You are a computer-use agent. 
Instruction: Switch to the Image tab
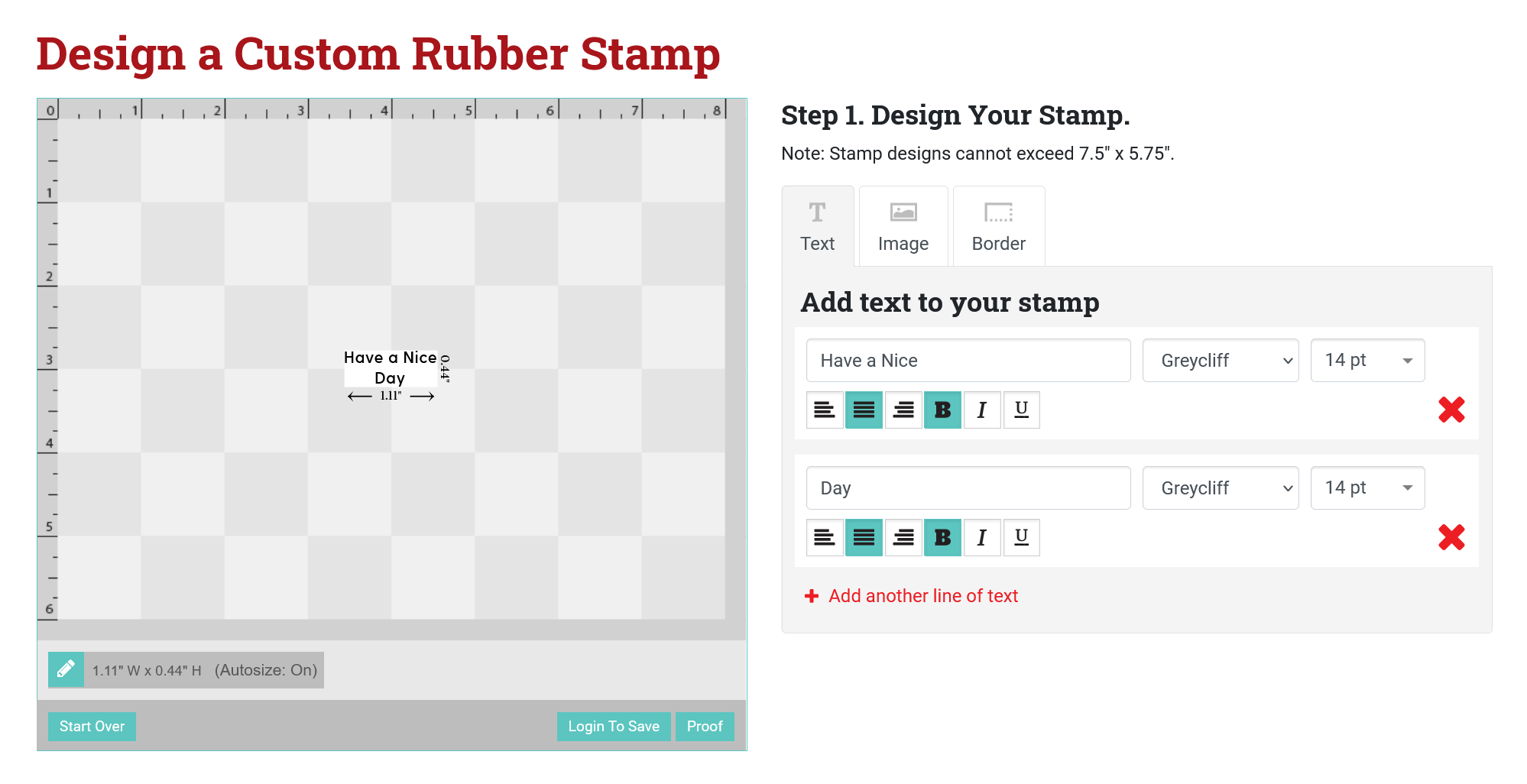903,225
